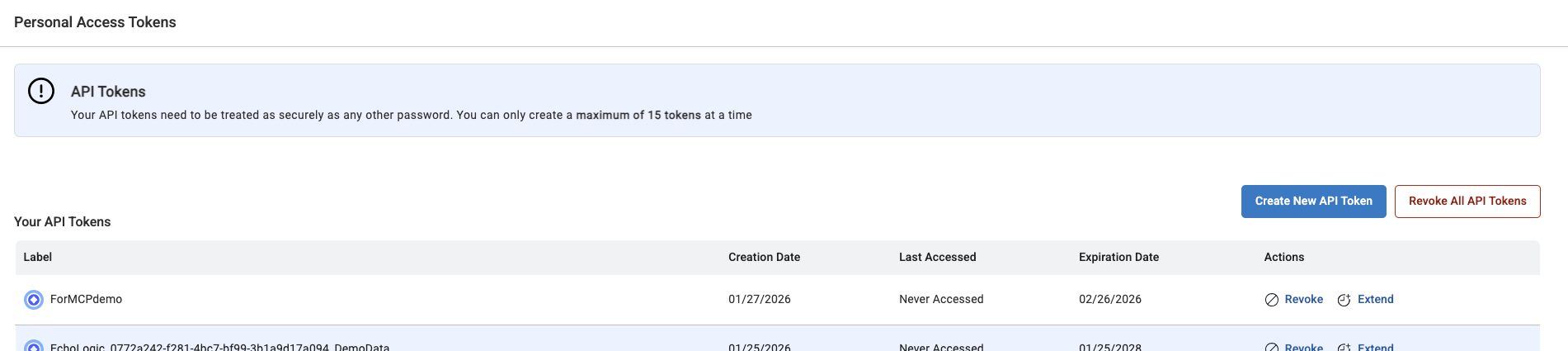The width and height of the screenshot is (1568, 351).
Task: Click Never Accessed in the ForMCPdemo row
Action: click(941, 300)
